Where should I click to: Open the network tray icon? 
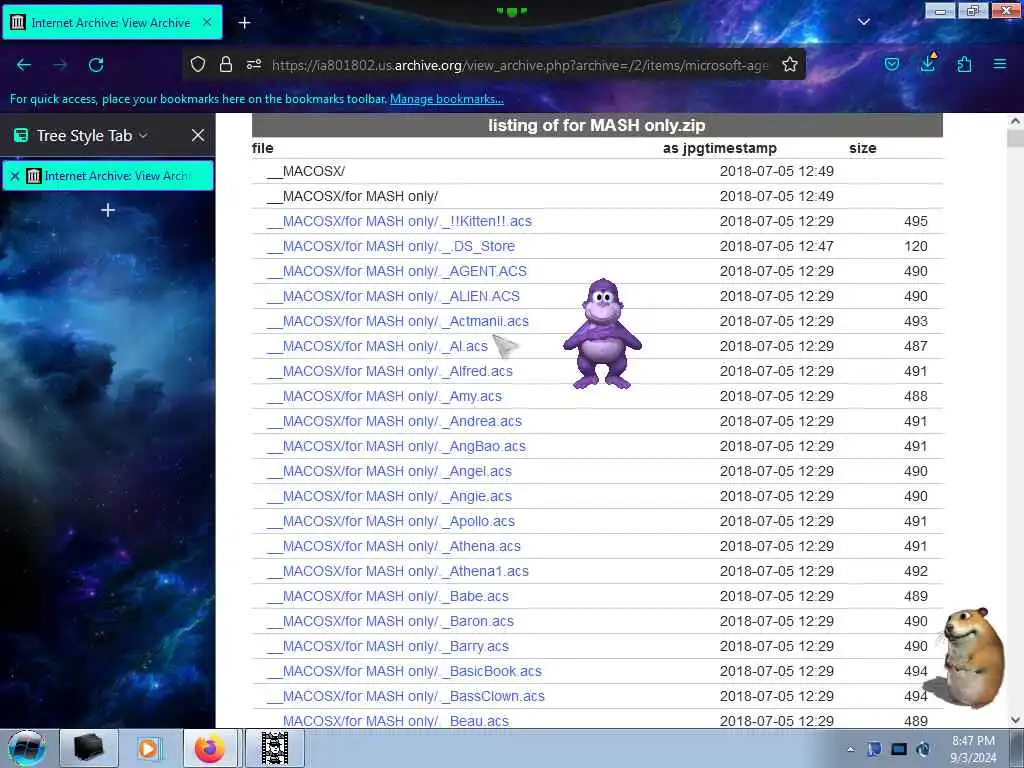click(899, 749)
